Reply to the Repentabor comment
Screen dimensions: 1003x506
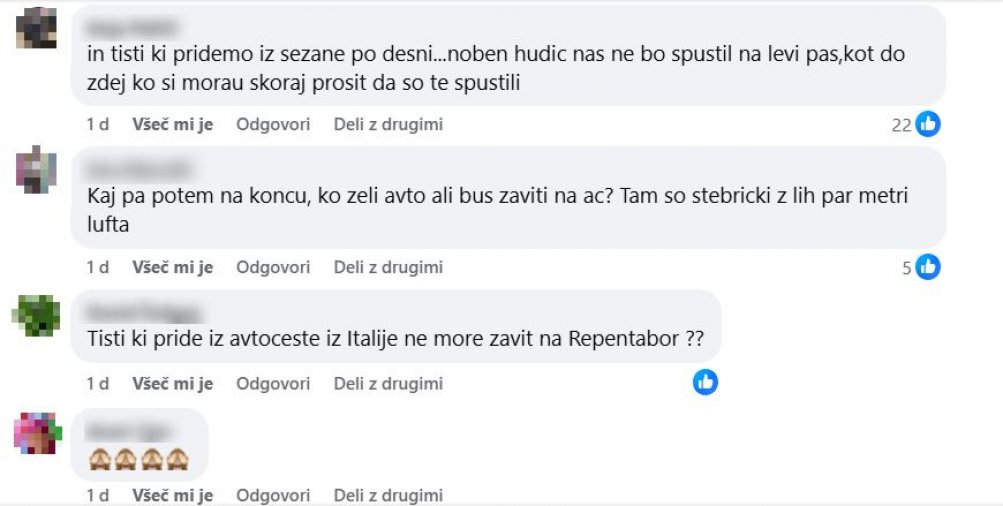coord(273,384)
